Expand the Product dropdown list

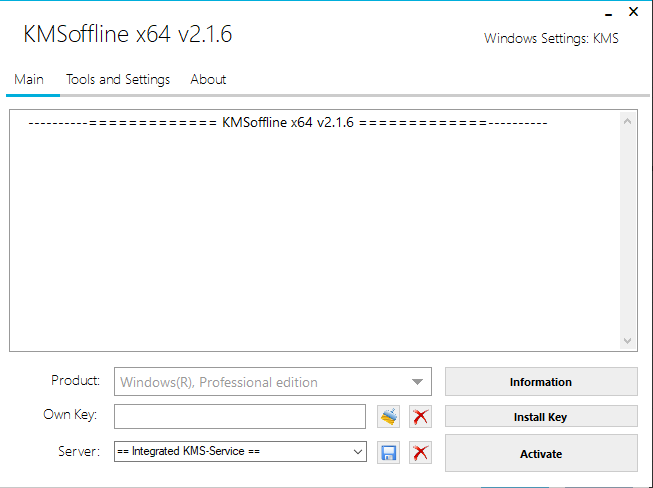[417, 382]
